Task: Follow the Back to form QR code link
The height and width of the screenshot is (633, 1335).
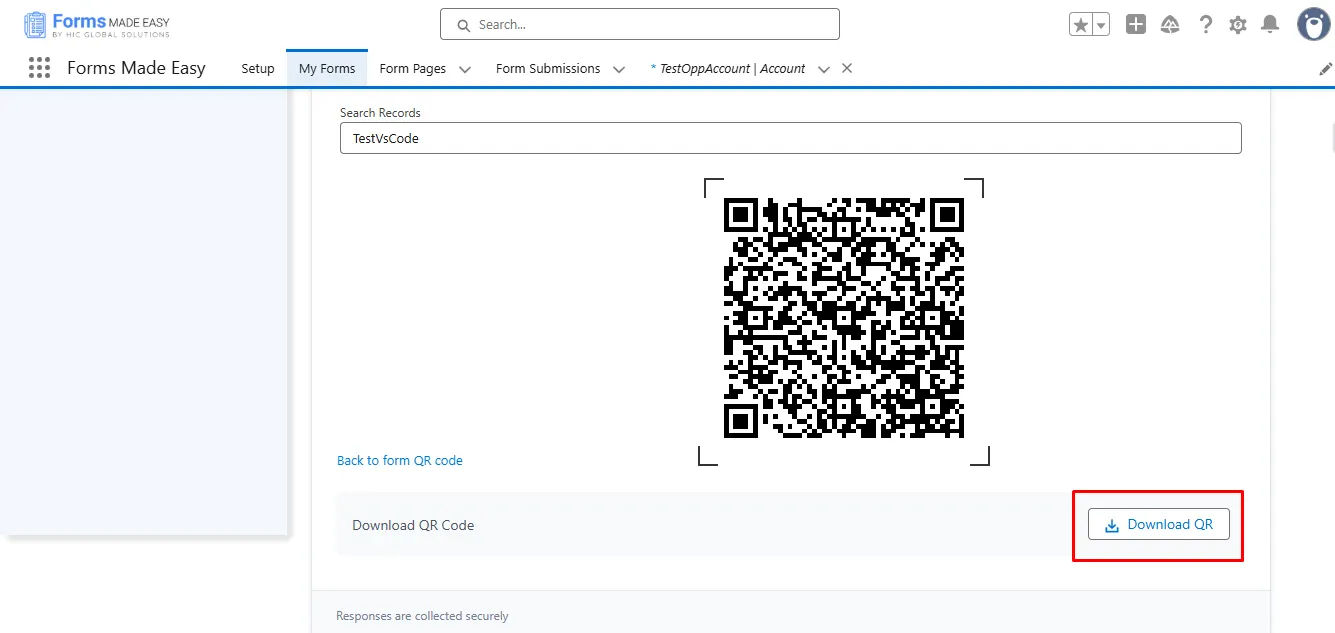Action: point(400,461)
